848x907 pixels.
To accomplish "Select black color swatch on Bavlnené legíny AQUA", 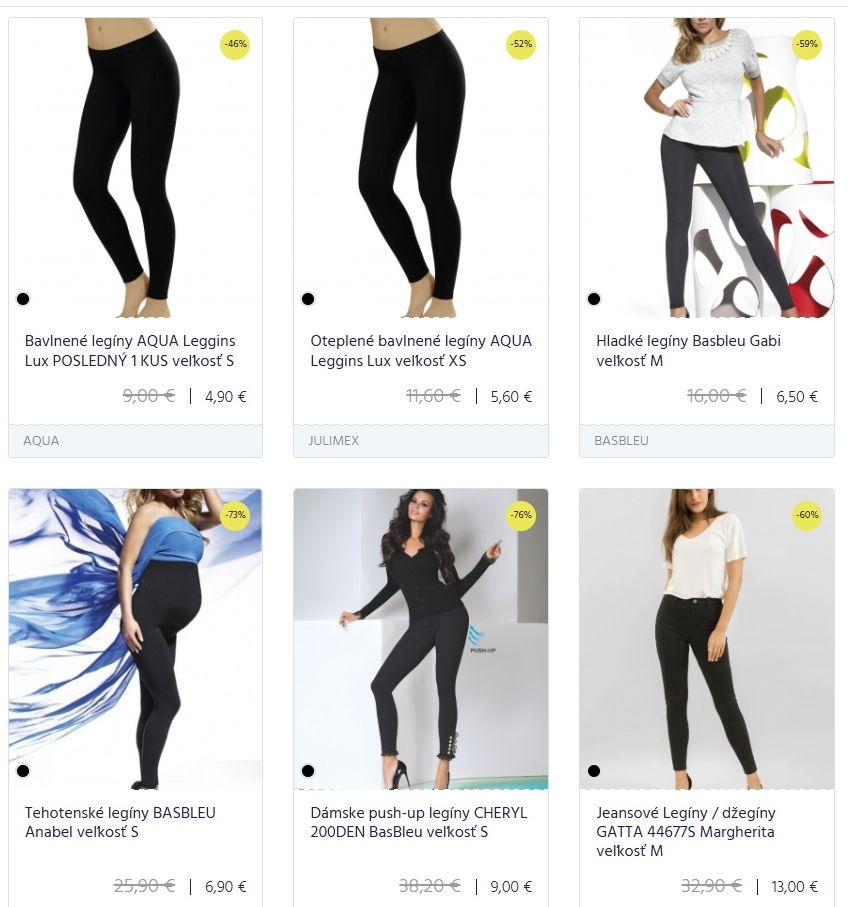I will 23,299.
